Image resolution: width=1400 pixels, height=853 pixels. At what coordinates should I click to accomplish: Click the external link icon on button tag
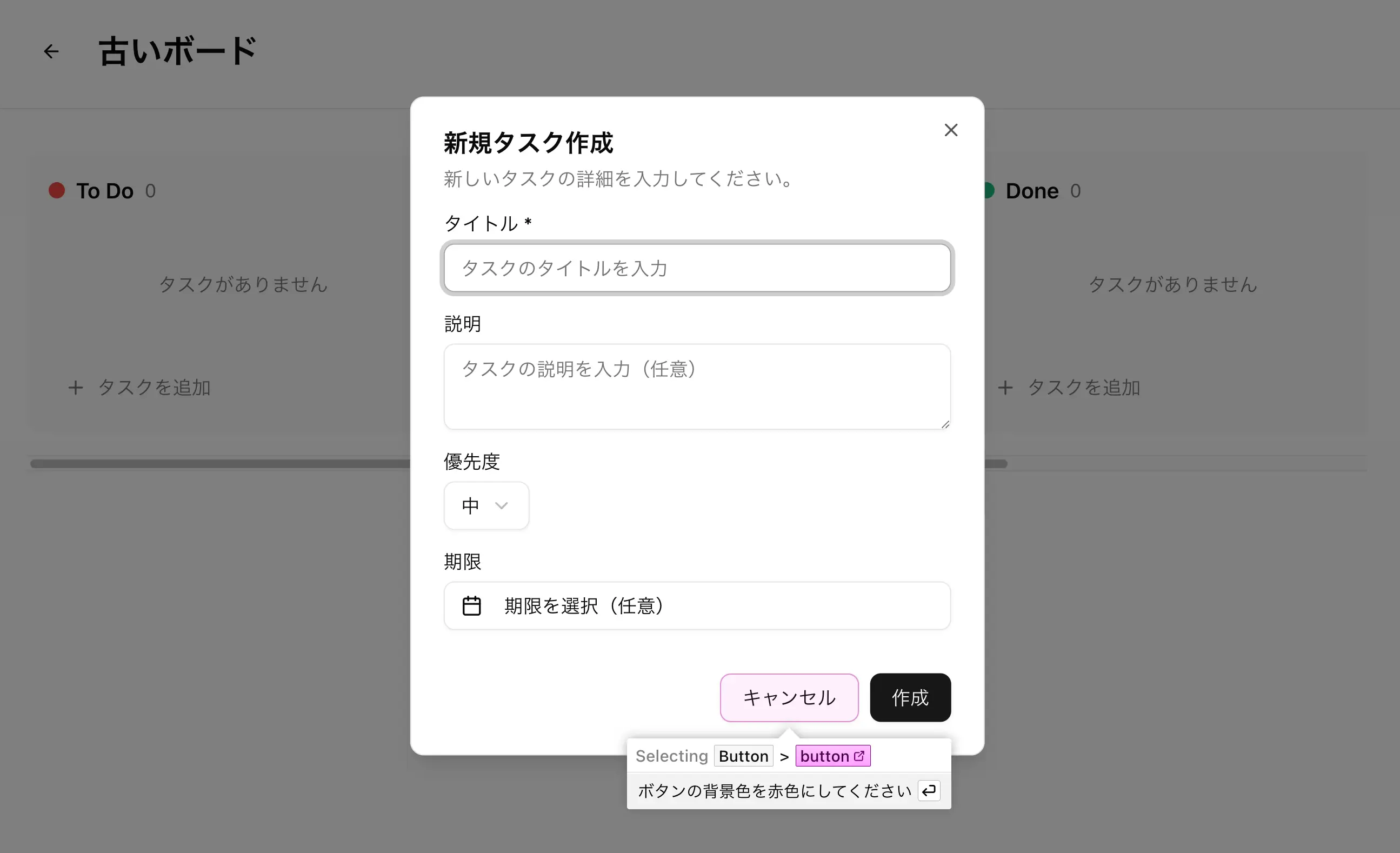click(859, 756)
